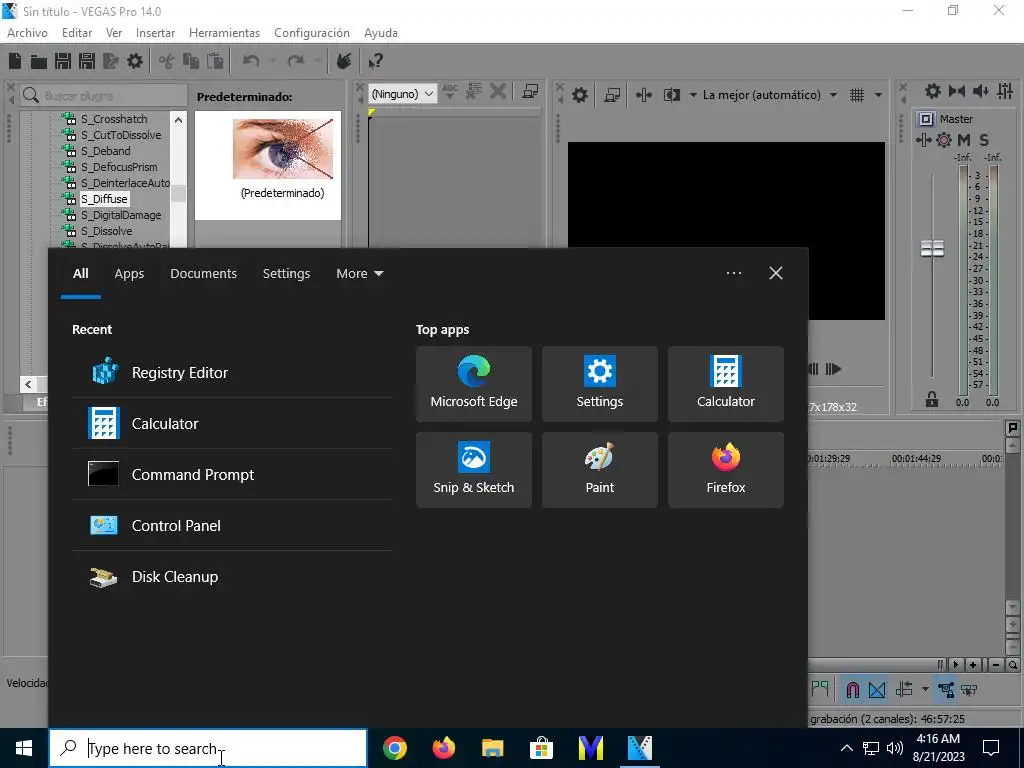
Task: Open the preview quality La mejor (automático) dropdown
Action: [x=769, y=95]
